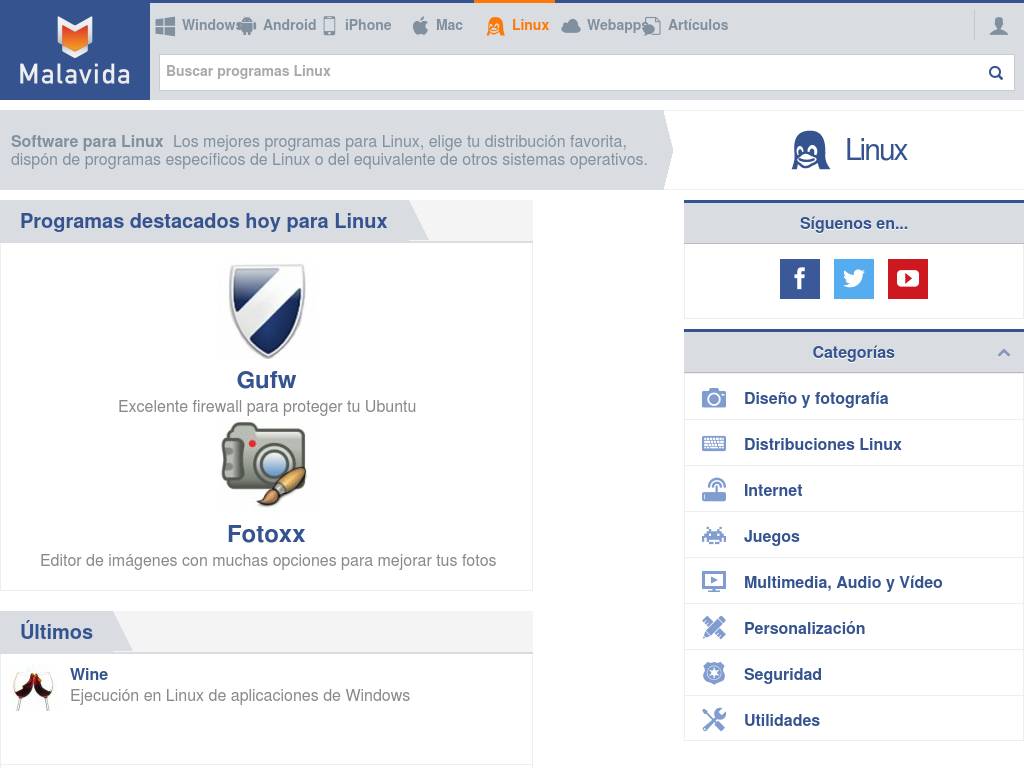Viewport: 1024px width, 768px height.
Task: Click the pencil-ruler icon for Personalización
Action: point(714,628)
